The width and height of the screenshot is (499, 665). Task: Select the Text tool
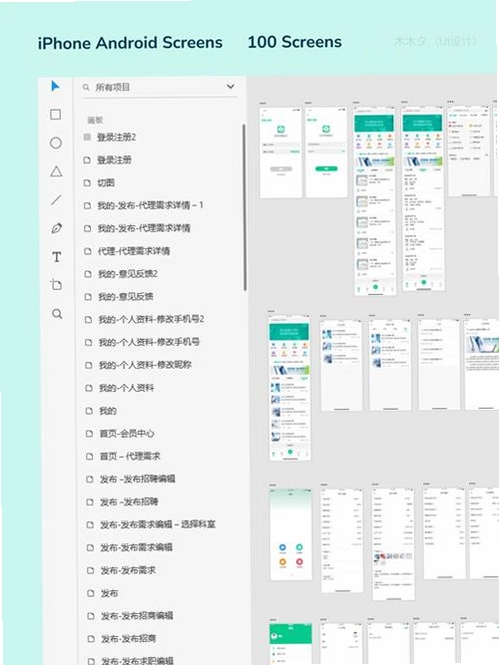click(x=57, y=257)
